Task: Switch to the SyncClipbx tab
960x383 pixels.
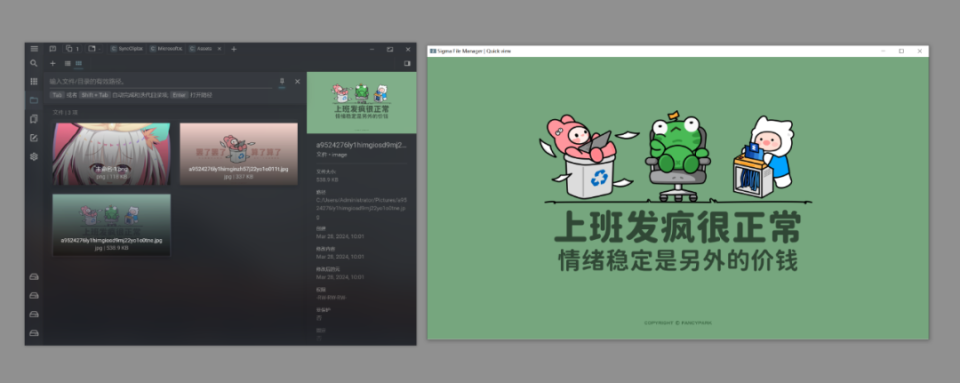Action: pyautogui.click(x=127, y=49)
